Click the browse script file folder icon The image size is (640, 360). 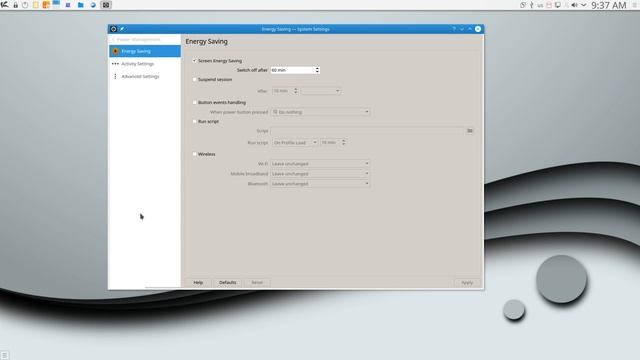[470, 131]
